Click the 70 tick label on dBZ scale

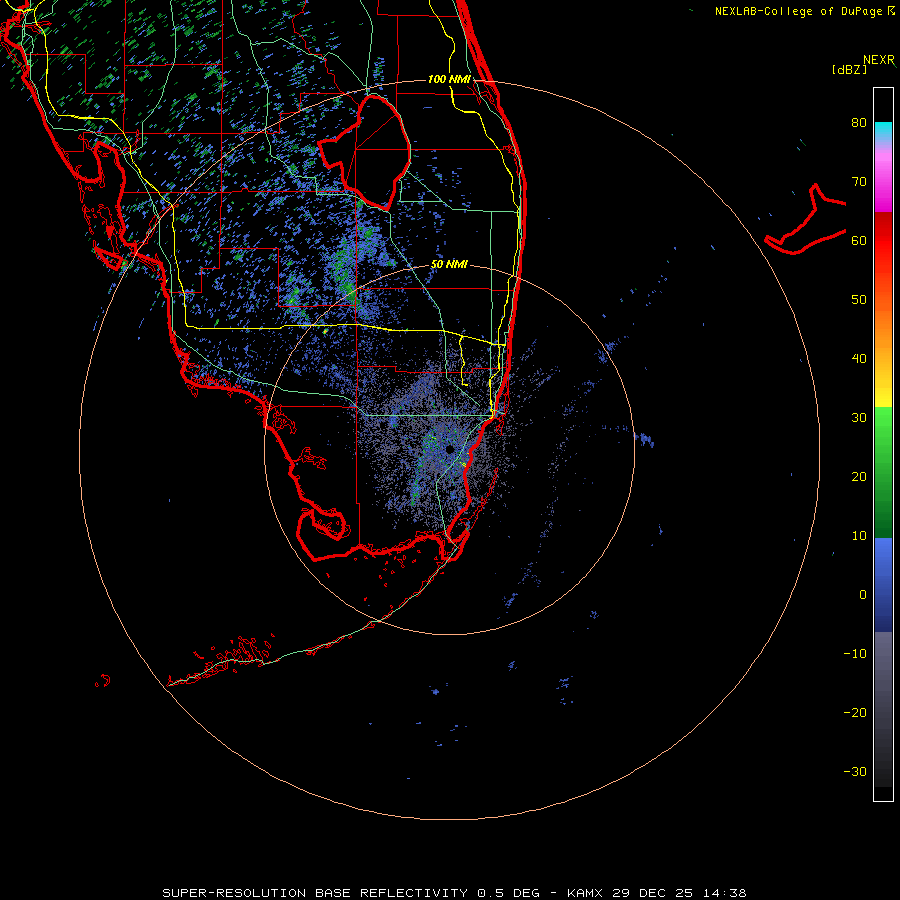coord(859,182)
